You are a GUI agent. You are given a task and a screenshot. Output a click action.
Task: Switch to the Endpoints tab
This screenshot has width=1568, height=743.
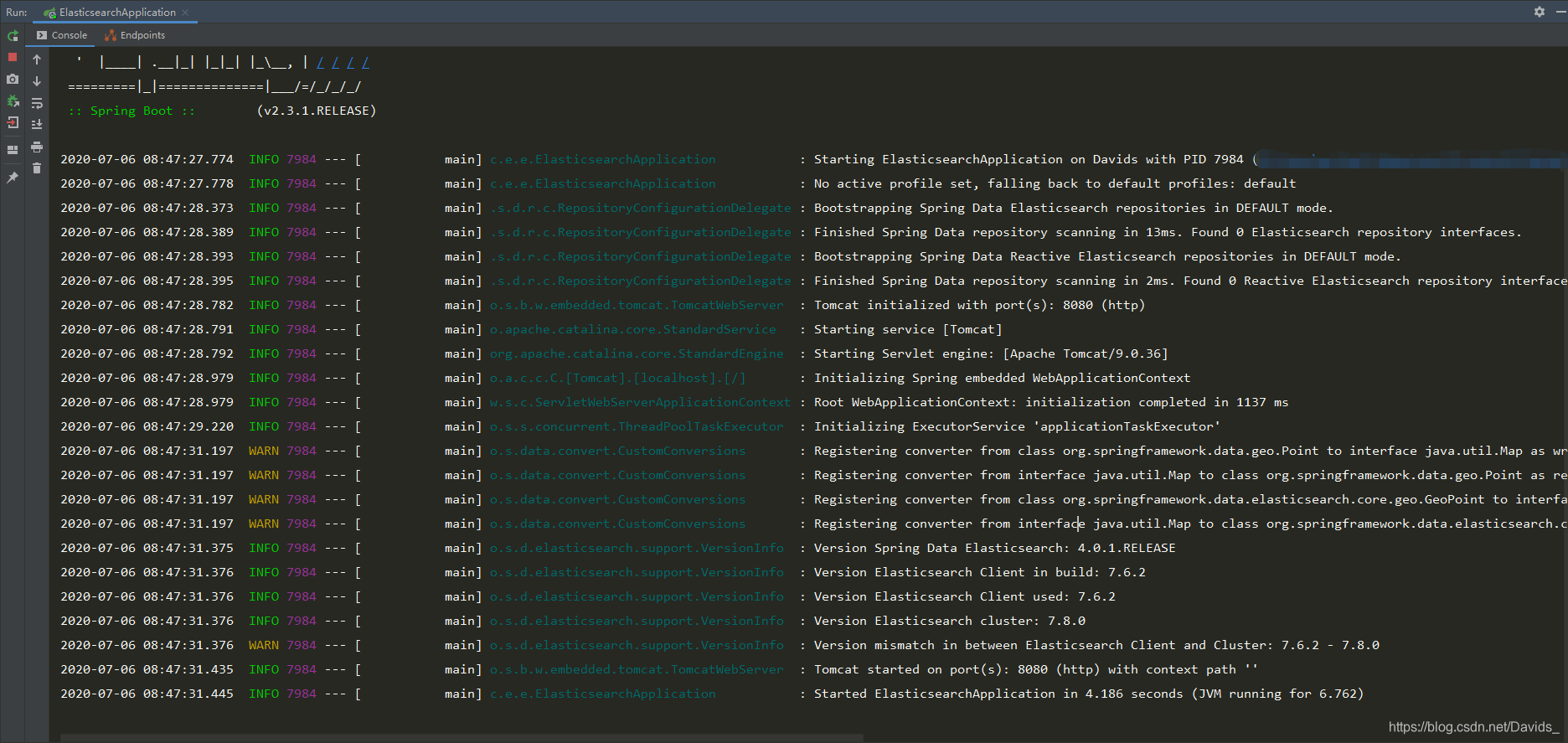point(135,35)
